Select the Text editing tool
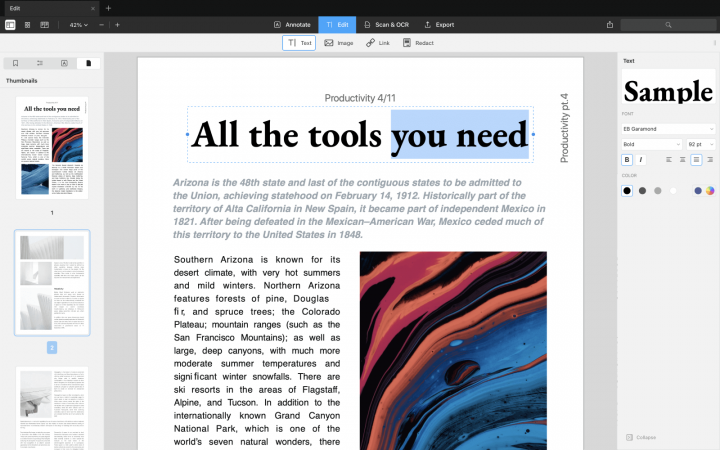720x450 pixels. tap(299, 43)
